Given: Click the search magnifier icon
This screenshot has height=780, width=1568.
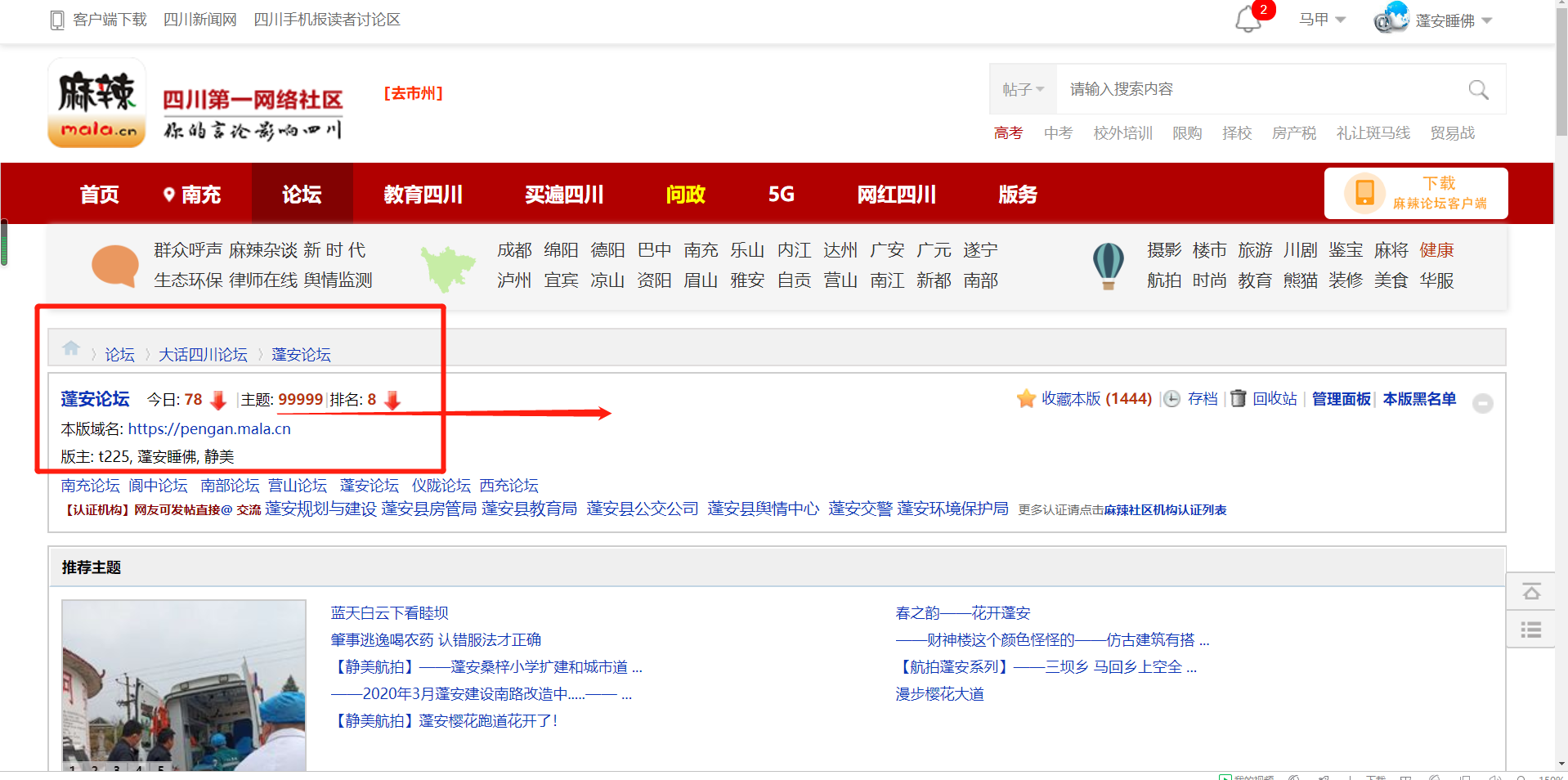Looking at the screenshot, I should tap(1478, 89).
